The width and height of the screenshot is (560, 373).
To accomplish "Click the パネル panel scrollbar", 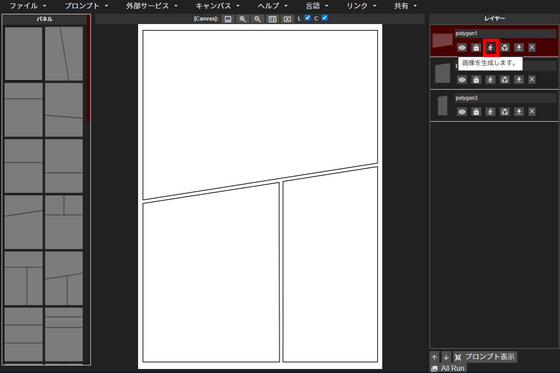I will 88,69.
